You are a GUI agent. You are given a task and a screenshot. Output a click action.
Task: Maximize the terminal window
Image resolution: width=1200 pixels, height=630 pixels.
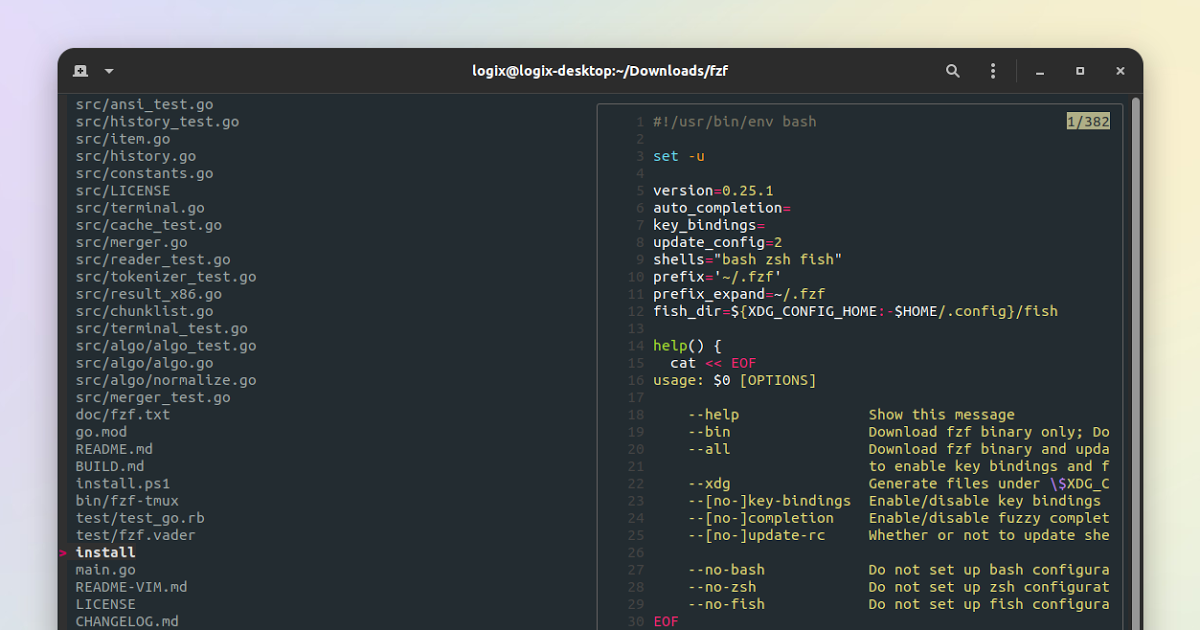coord(1080,71)
